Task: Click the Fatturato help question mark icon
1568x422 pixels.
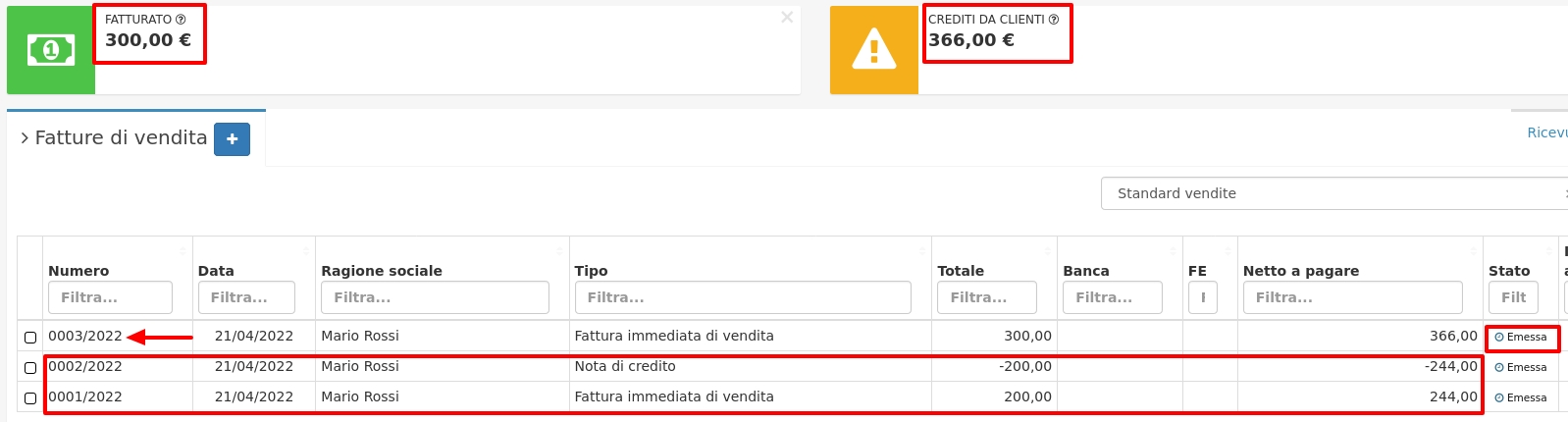Action: coord(181,20)
